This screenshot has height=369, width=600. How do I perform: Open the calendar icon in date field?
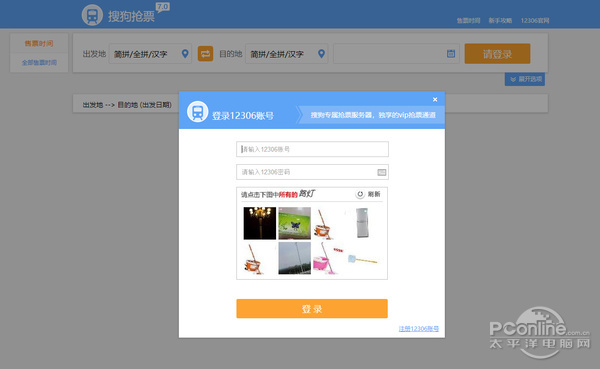coord(451,54)
